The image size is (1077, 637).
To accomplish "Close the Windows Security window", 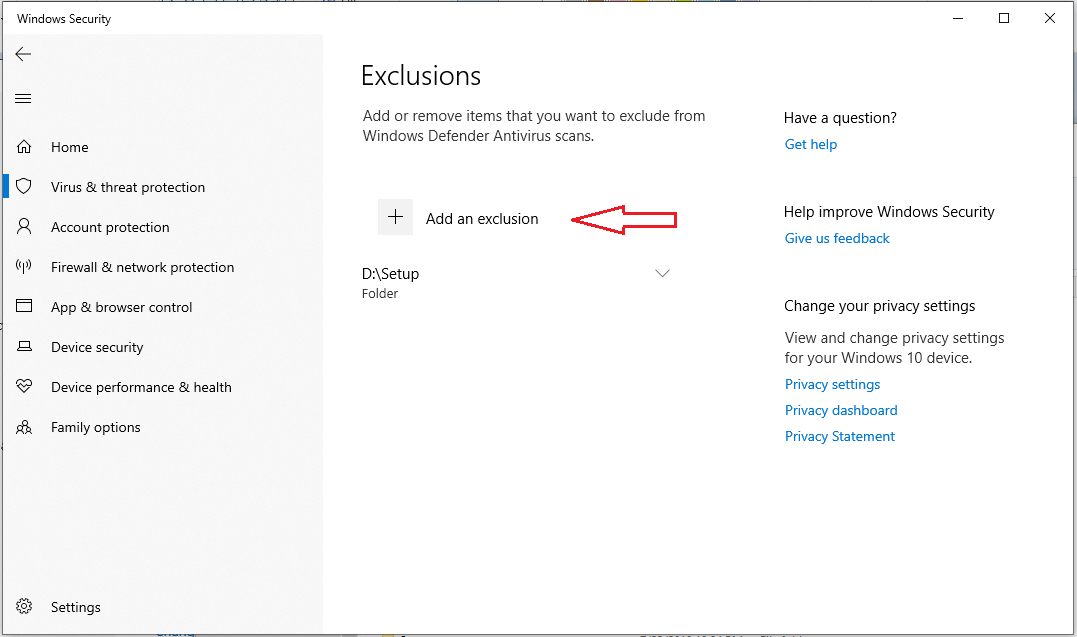I will coord(1050,19).
